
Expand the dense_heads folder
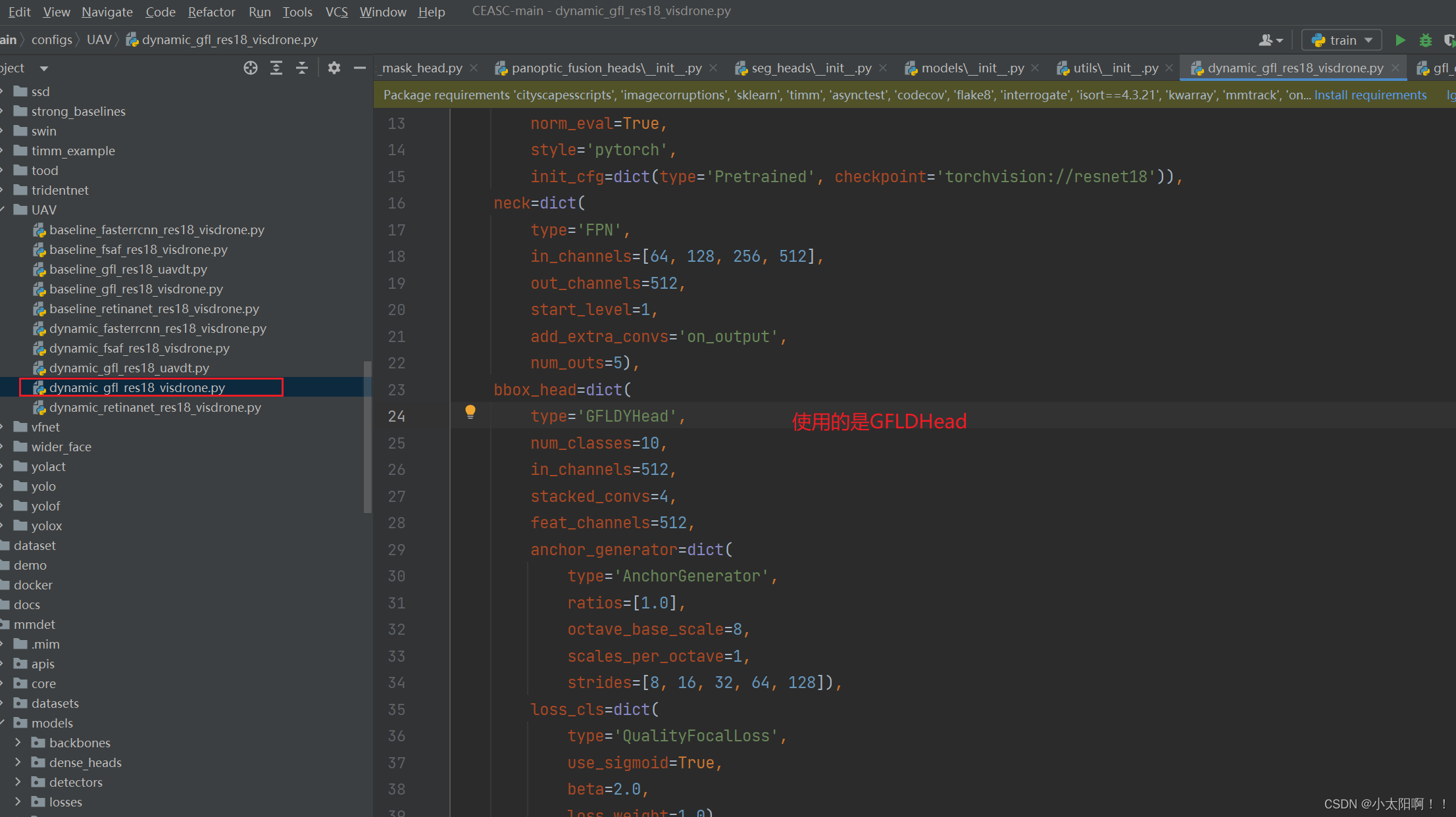18,762
